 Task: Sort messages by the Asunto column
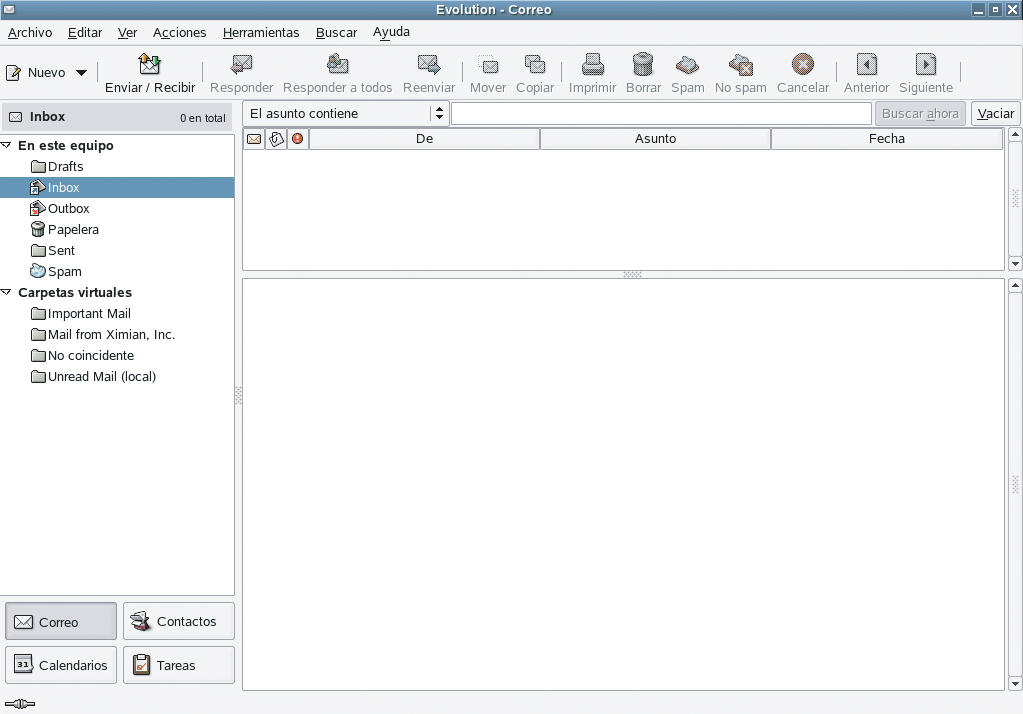point(656,139)
